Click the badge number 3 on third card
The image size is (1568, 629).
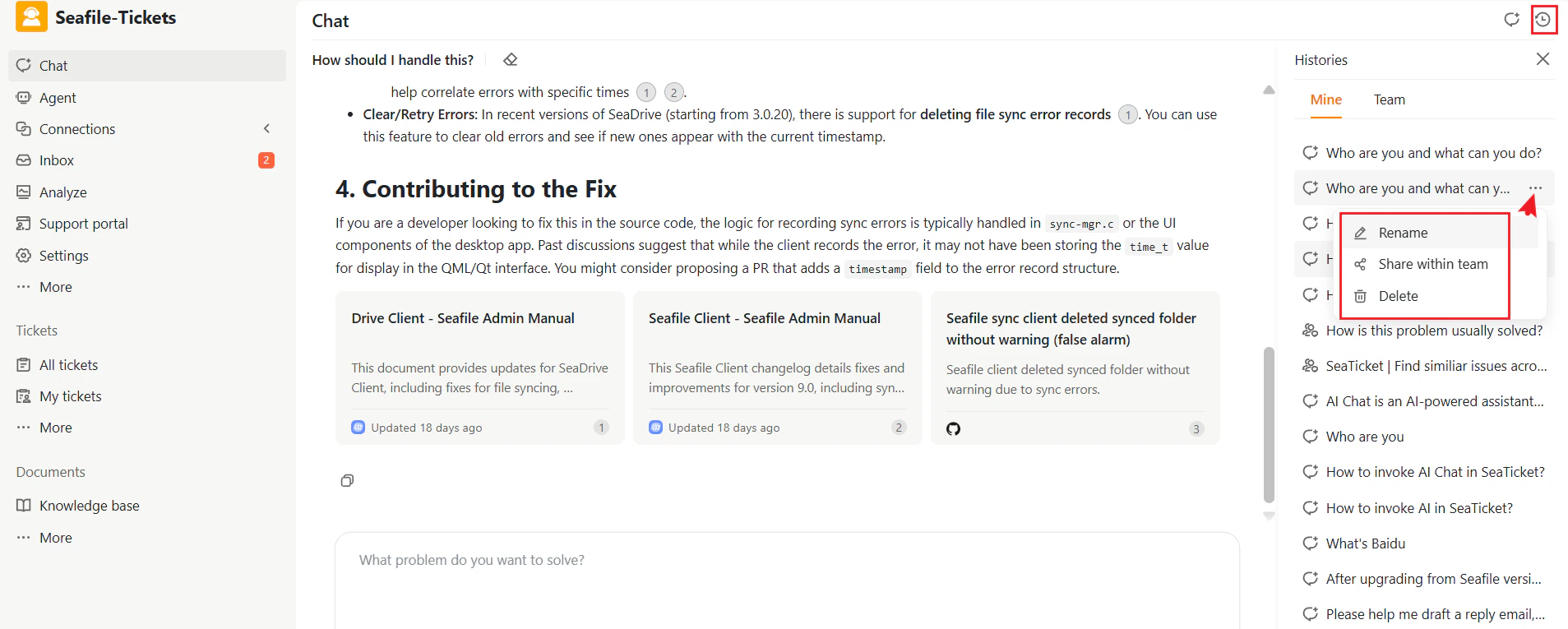point(1196,428)
